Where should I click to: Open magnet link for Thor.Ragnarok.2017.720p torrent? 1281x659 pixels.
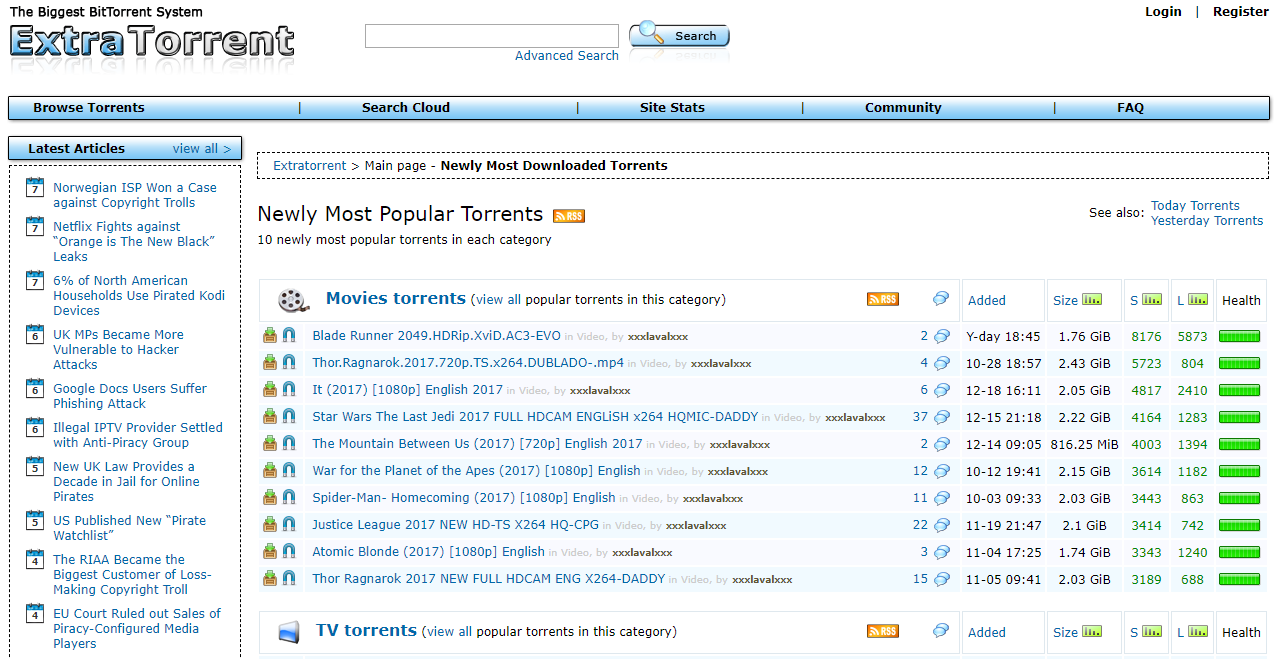click(x=289, y=363)
